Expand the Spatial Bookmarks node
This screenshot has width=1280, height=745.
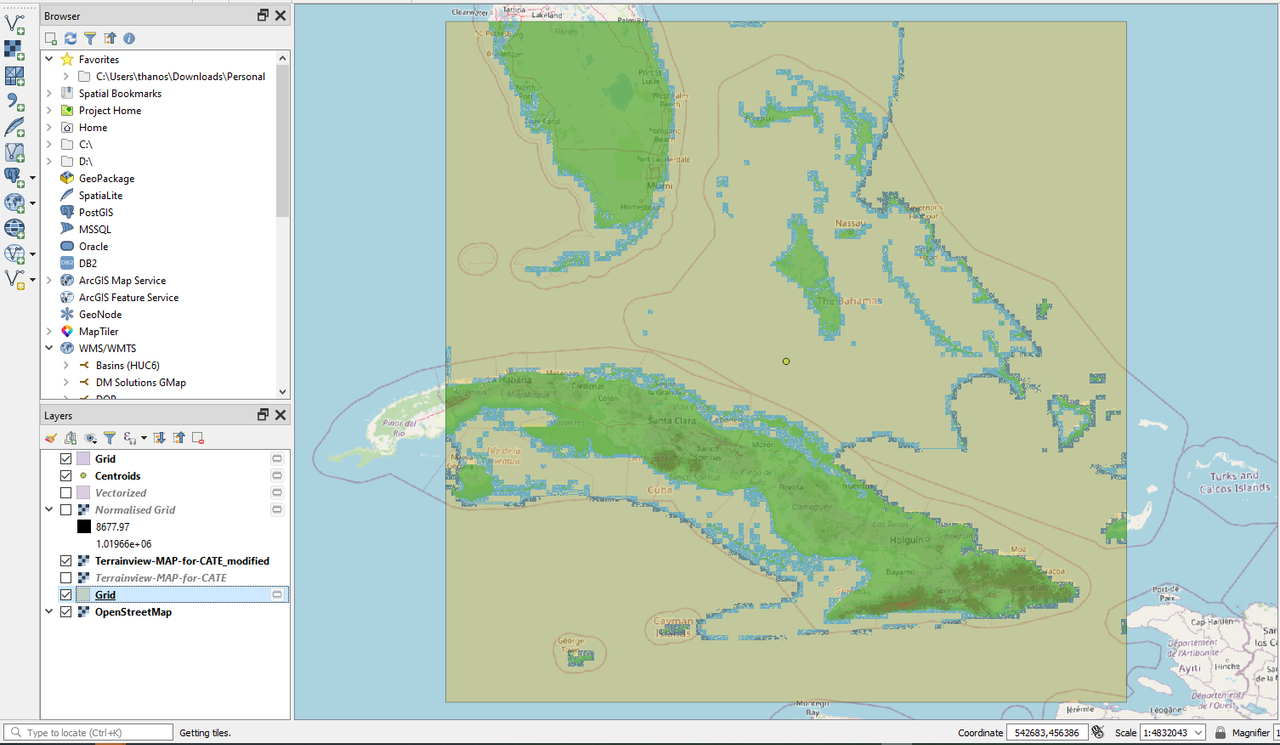pyautogui.click(x=49, y=93)
